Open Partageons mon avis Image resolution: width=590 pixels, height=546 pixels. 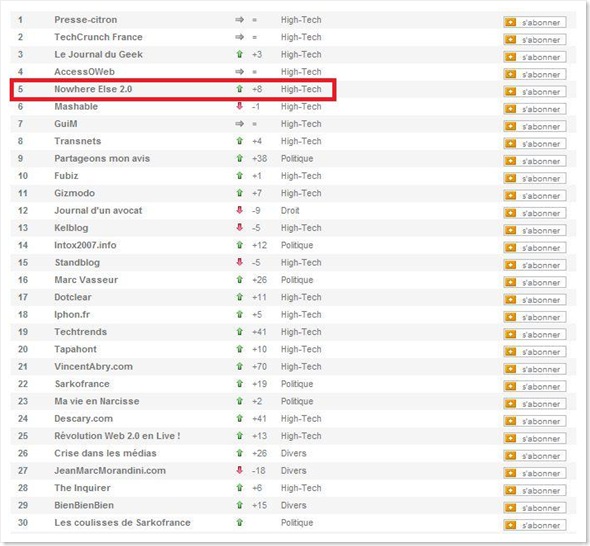pos(102,158)
